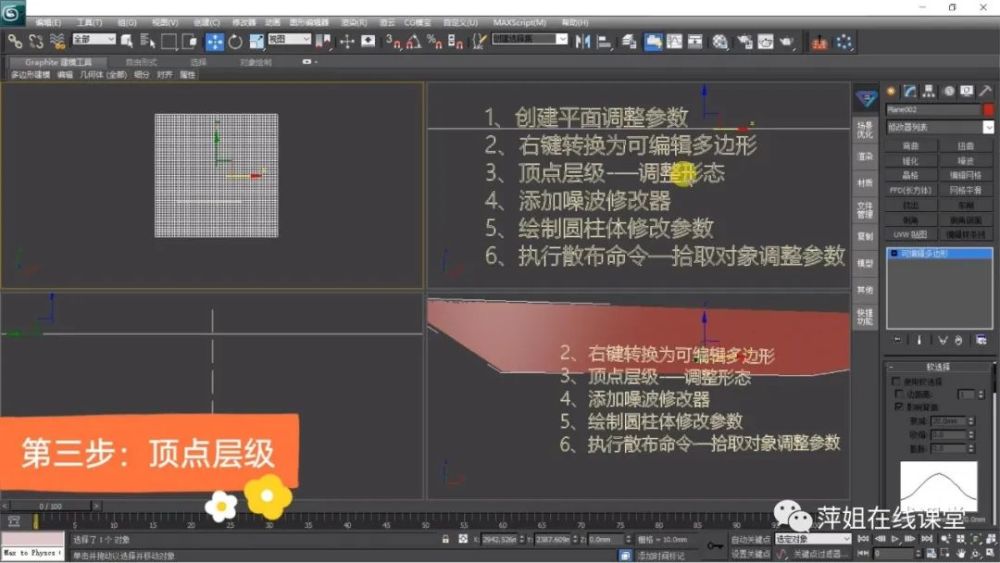Enable the 使用软选择 checkbox
This screenshot has width=1000, height=563.
tap(895, 381)
